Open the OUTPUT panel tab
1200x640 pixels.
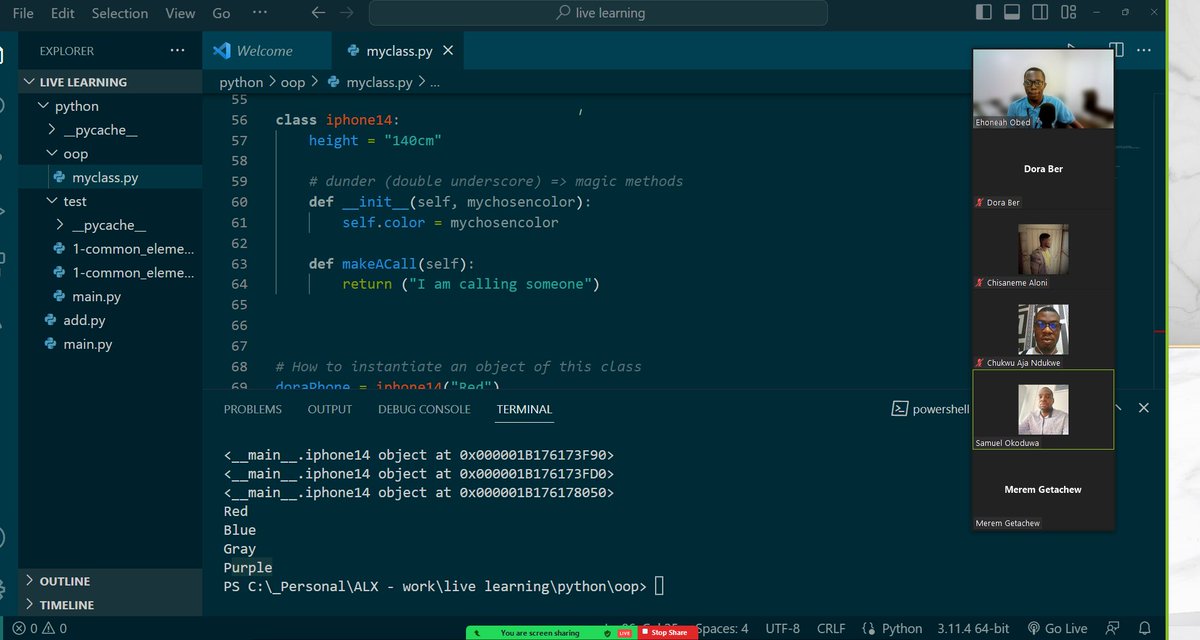pyautogui.click(x=330, y=409)
